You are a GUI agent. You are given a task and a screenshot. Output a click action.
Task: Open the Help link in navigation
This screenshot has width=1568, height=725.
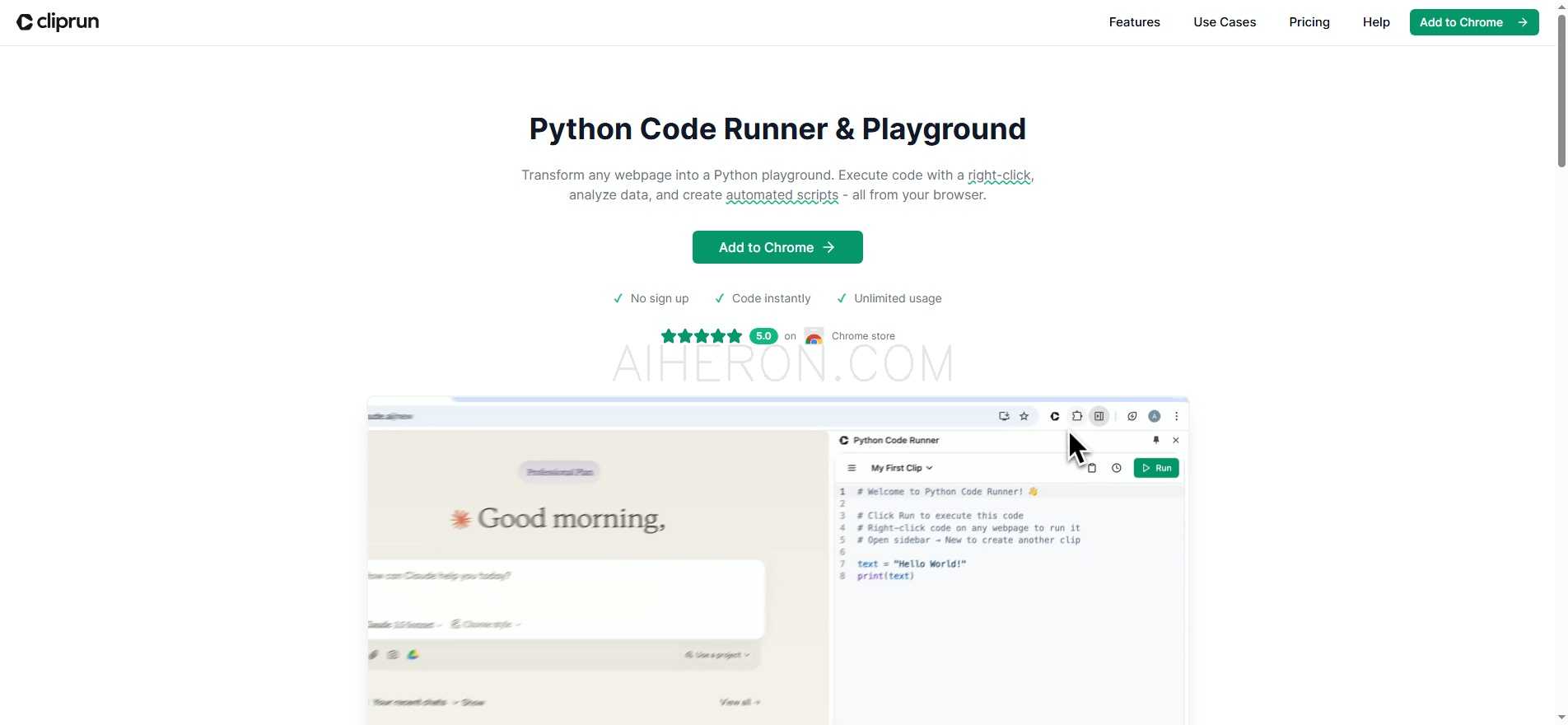pyautogui.click(x=1376, y=22)
